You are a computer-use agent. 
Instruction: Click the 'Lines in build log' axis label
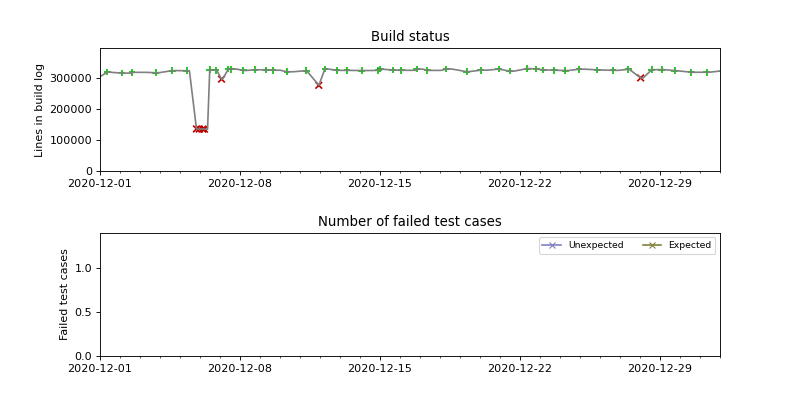tap(39, 110)
